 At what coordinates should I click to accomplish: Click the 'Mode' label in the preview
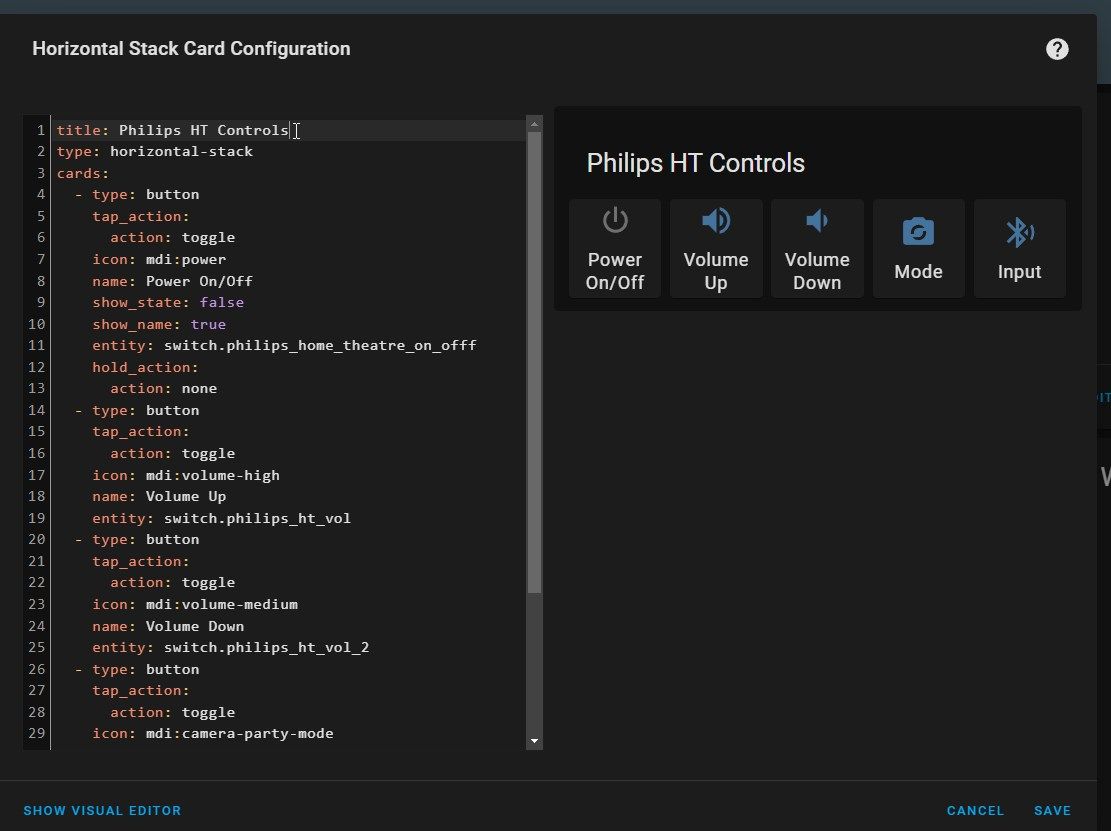click(x=918, y=272)
